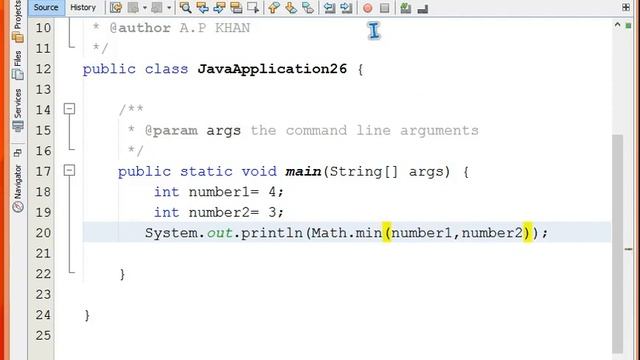
Task: Click the italic 'out' in System.out
Action: pyautogui.click(x=220, y=233)
